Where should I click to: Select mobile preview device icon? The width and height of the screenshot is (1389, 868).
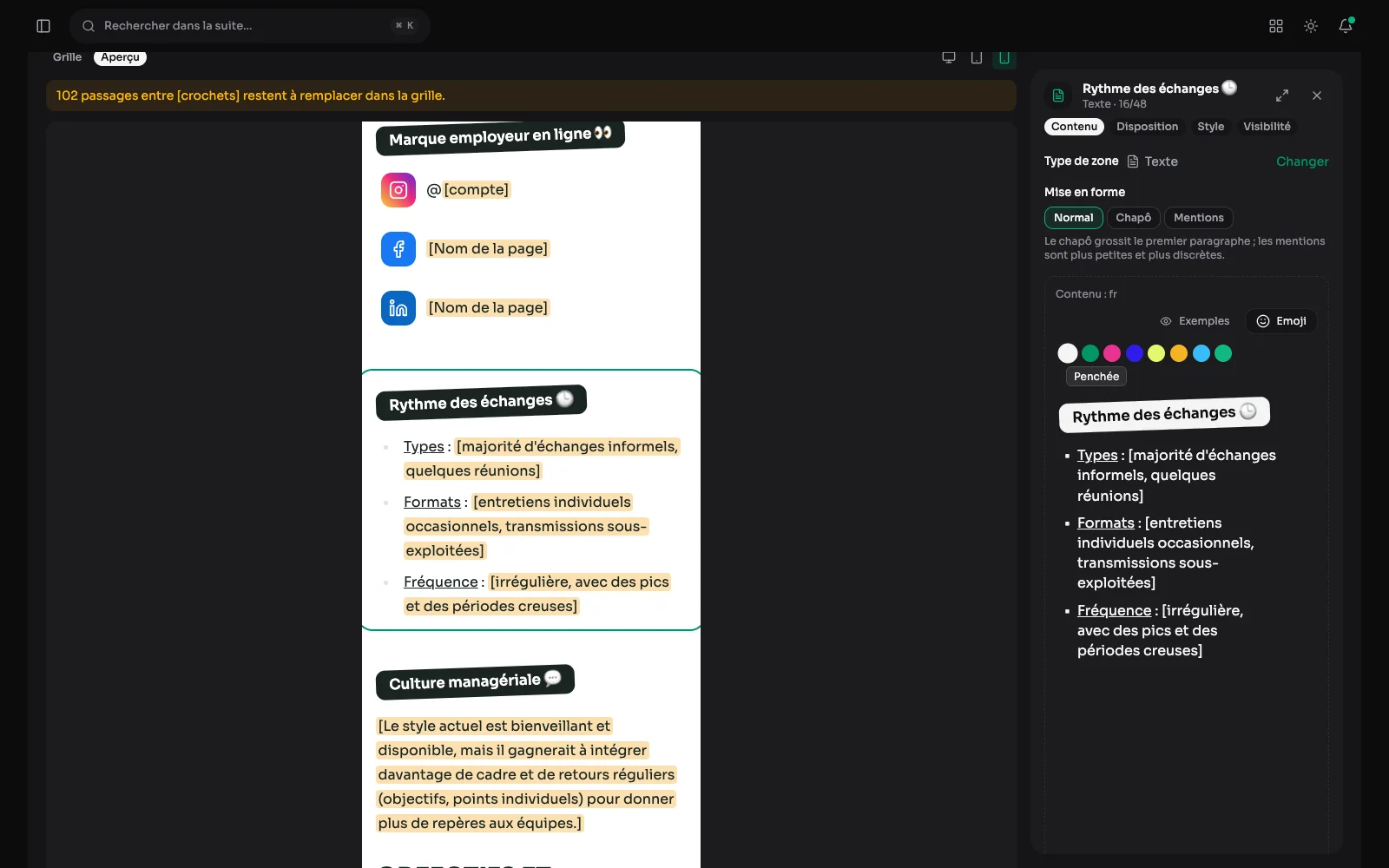(x=1004, y=57)
